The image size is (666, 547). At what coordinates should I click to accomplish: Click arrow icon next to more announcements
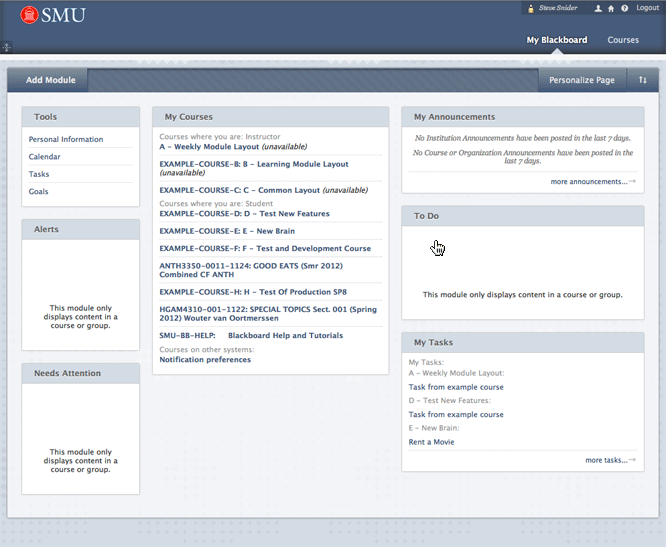coord(633,182)
